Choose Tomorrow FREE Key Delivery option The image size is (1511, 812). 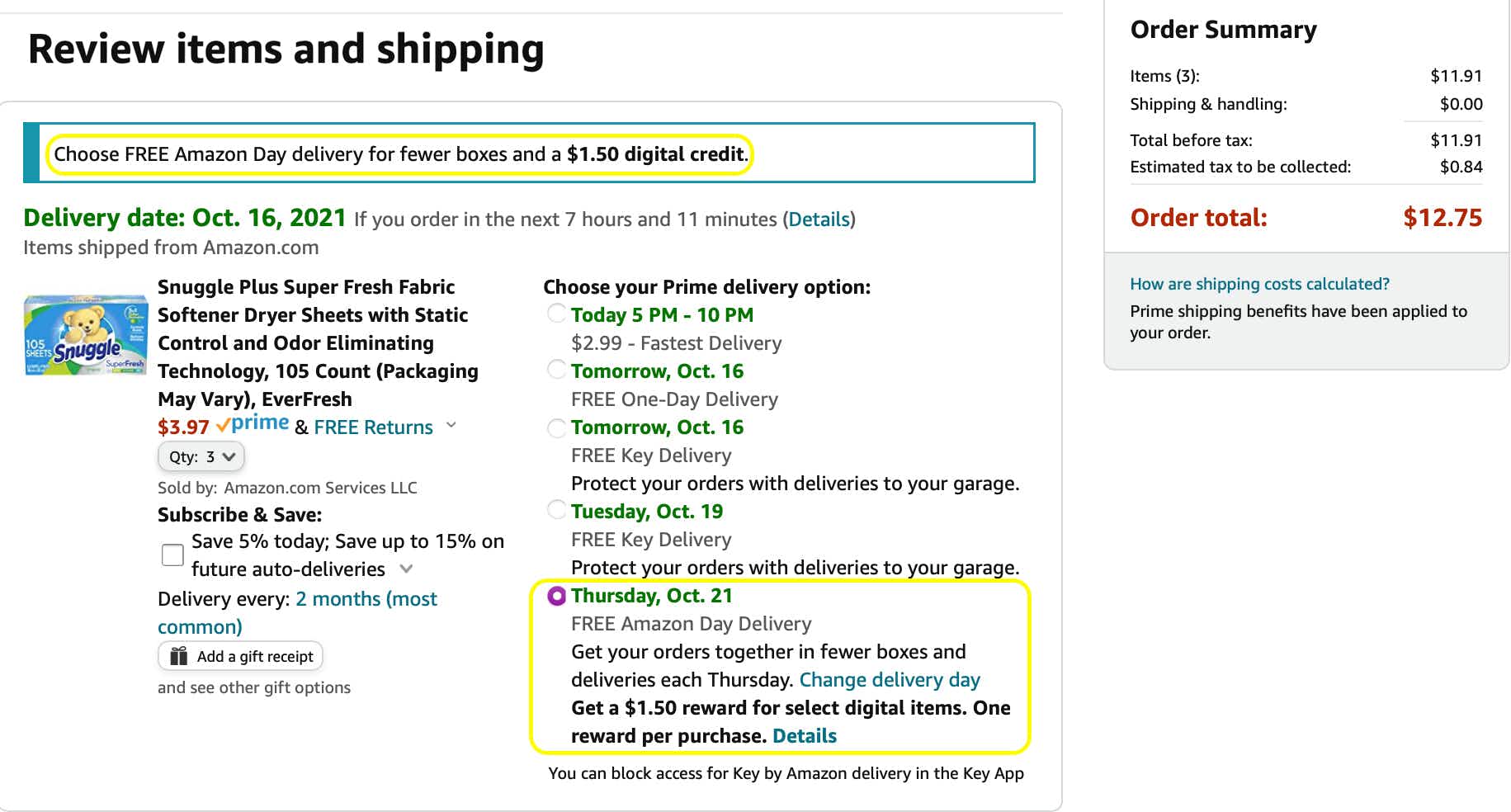click(x=557, y=427)
